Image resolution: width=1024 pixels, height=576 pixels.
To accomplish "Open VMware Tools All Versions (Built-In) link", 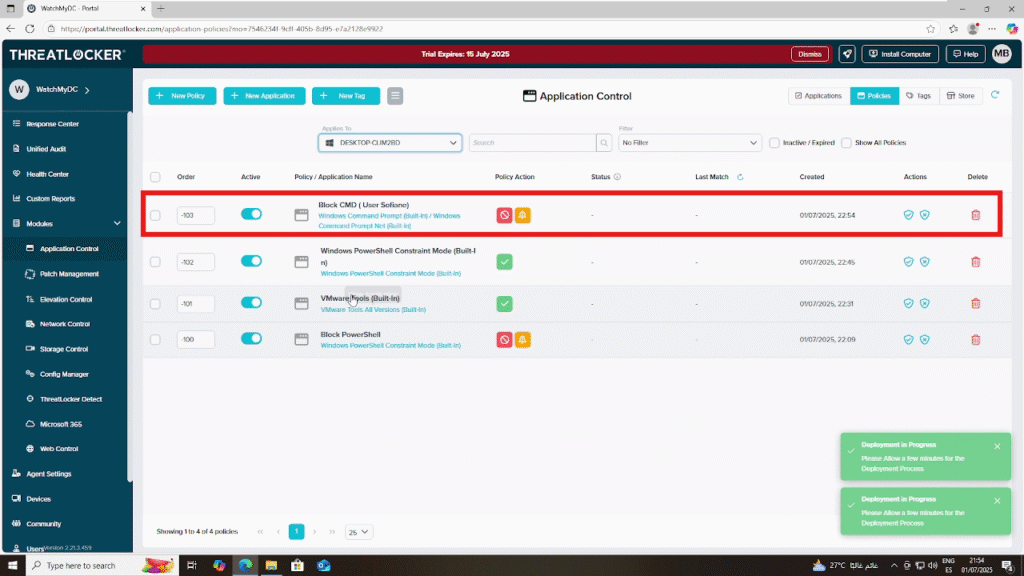I will [373, 310].
